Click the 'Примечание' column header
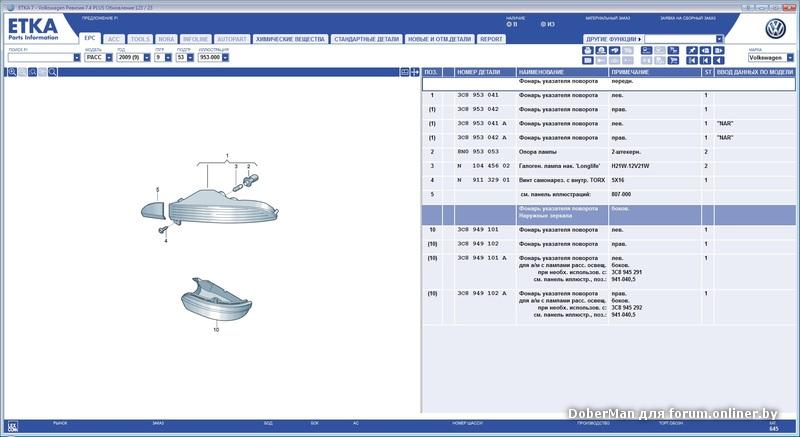 [655, 72]
